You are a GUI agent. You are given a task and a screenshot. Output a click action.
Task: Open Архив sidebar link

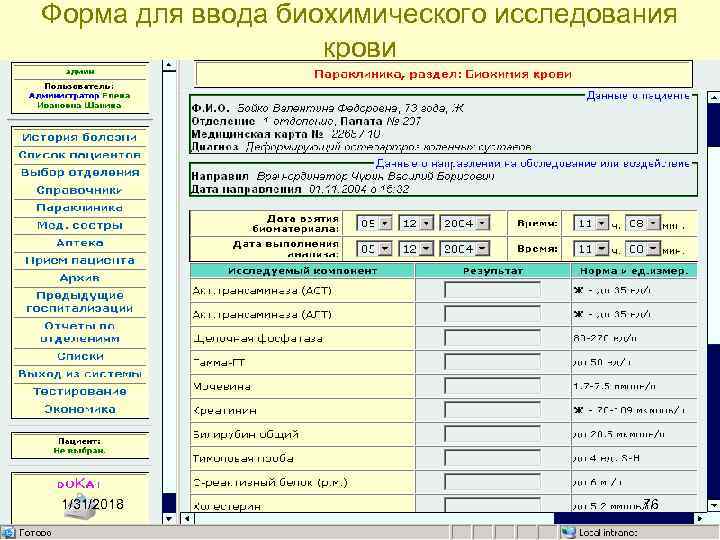click(x=79, y=278)
